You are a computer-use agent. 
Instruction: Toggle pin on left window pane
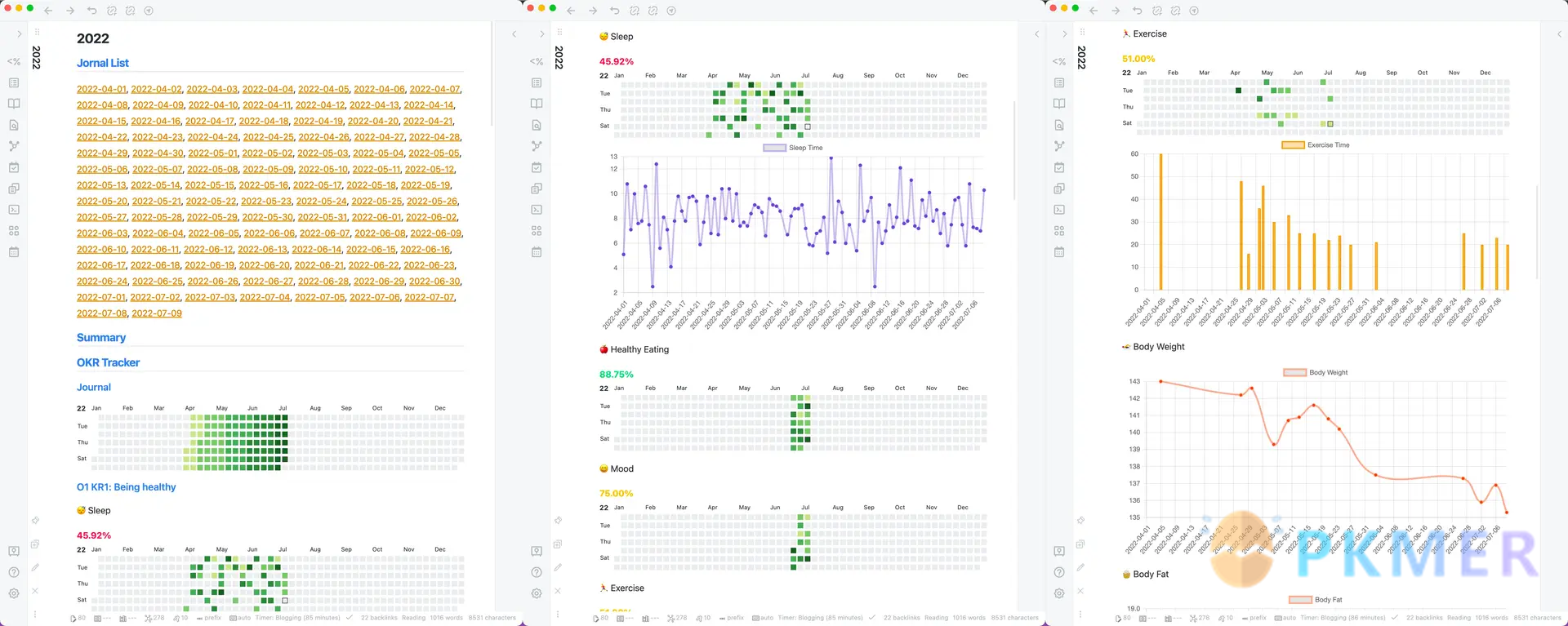[35, 520]
